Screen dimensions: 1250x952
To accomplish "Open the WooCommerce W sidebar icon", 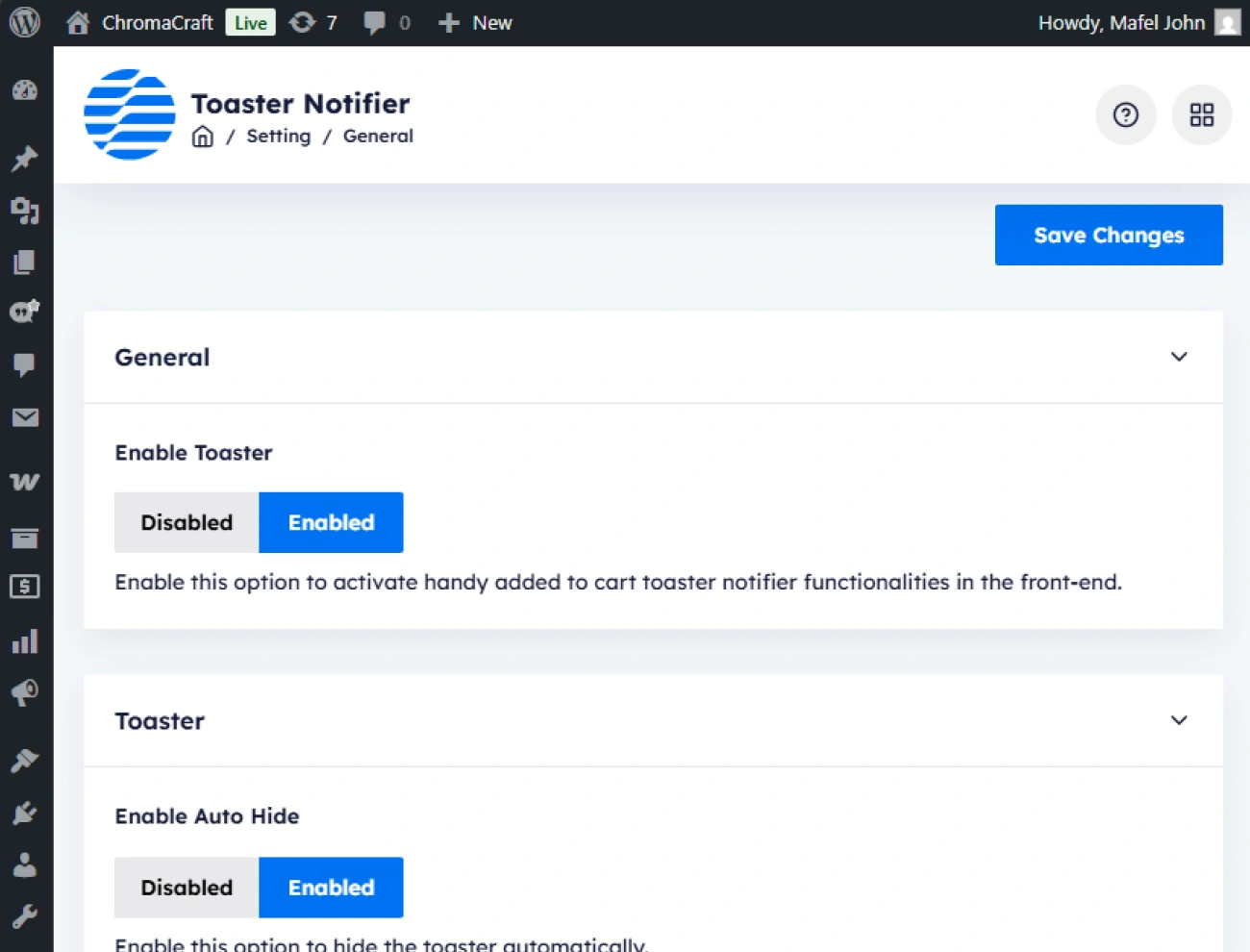I will [25, 481].
